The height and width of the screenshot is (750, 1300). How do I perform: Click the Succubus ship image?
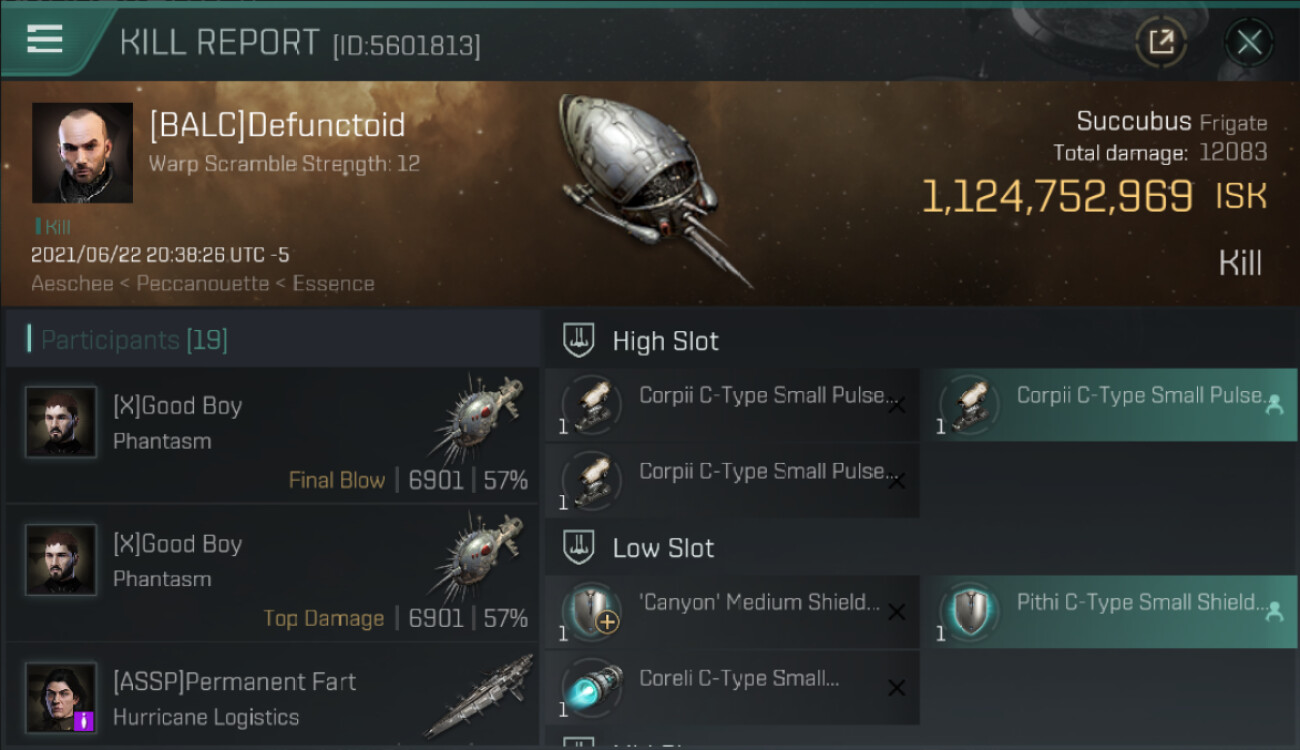[x=657, y=190]
